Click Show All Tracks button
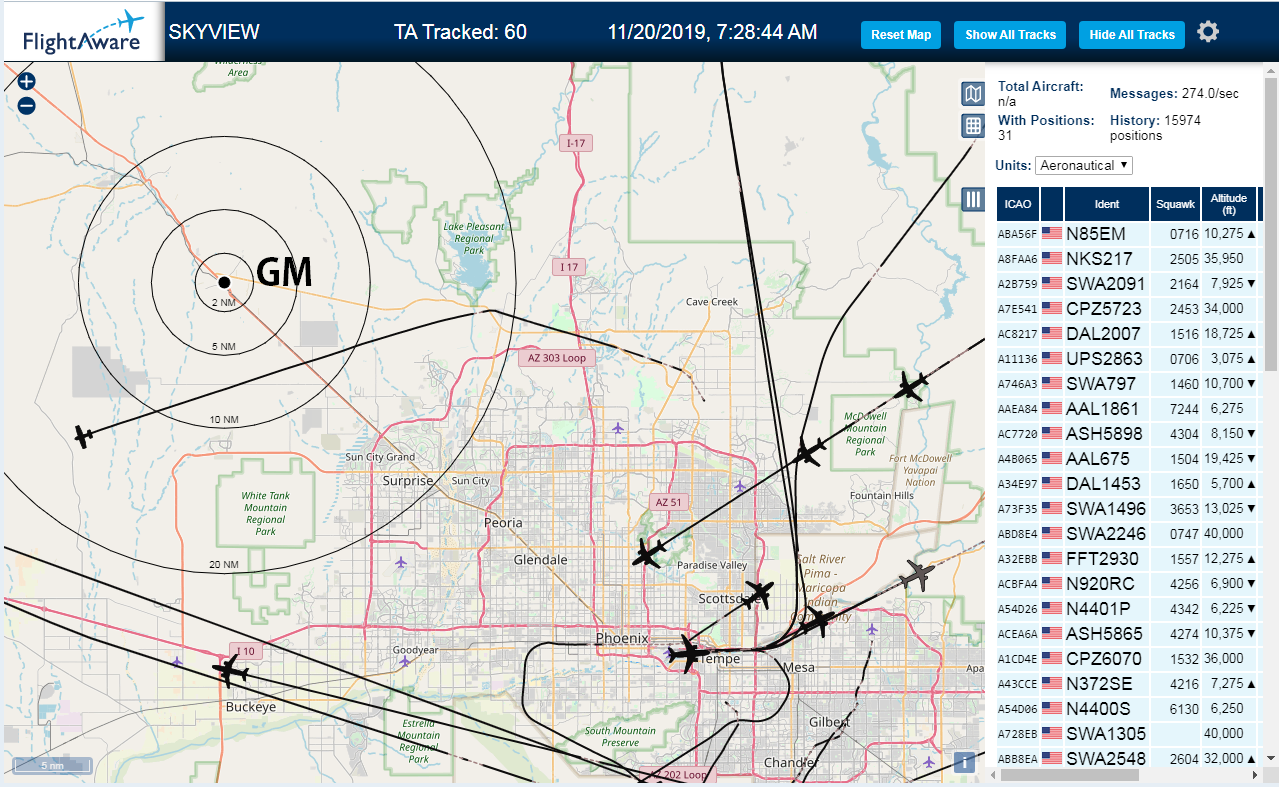Viewport: 1279px width, 787px height. coord(1010,34)
